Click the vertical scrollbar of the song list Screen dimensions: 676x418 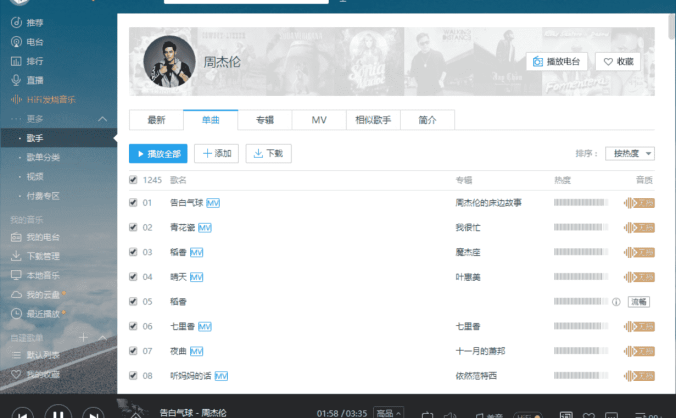[x=672, y=27]
